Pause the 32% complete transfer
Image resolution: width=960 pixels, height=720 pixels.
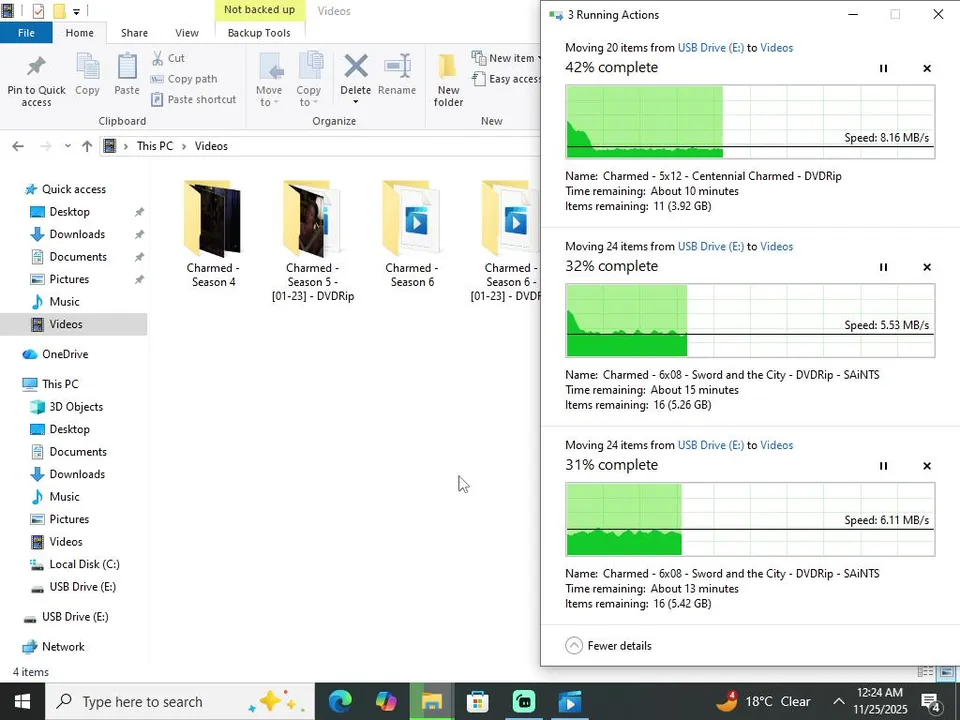(883, 267)
